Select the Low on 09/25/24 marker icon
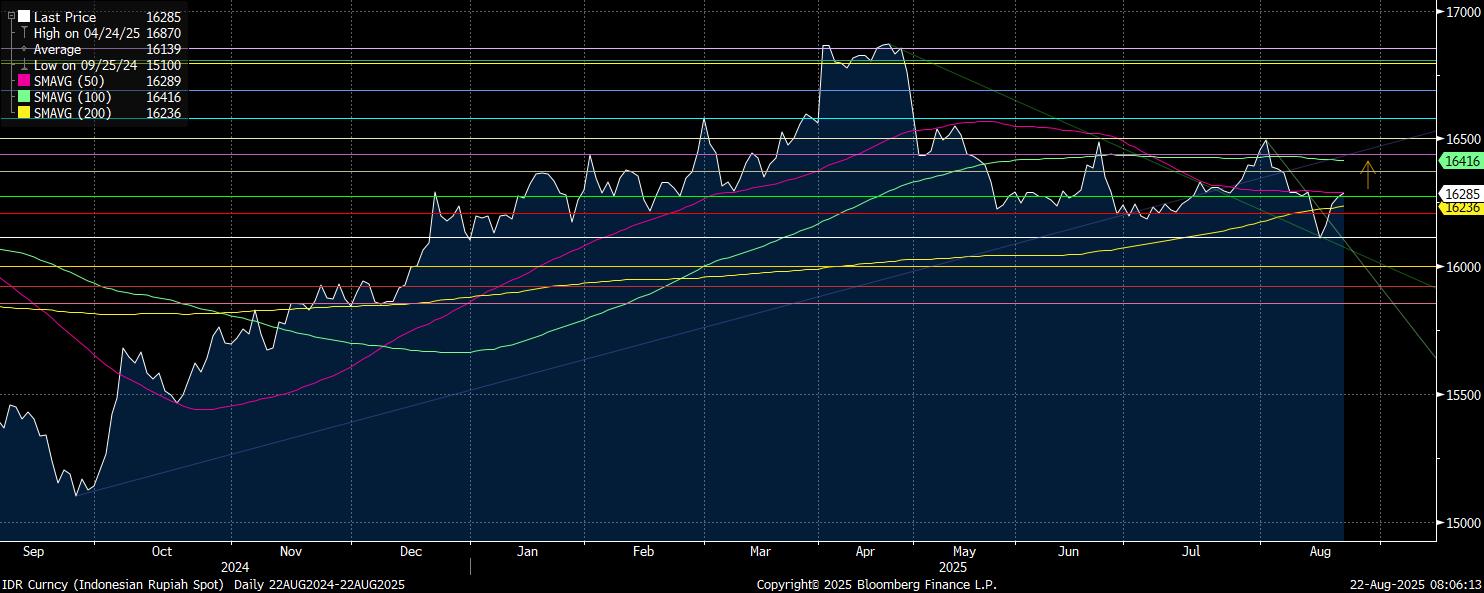The height and width of the screenshot is (593, 1484). tap(24, 65)
